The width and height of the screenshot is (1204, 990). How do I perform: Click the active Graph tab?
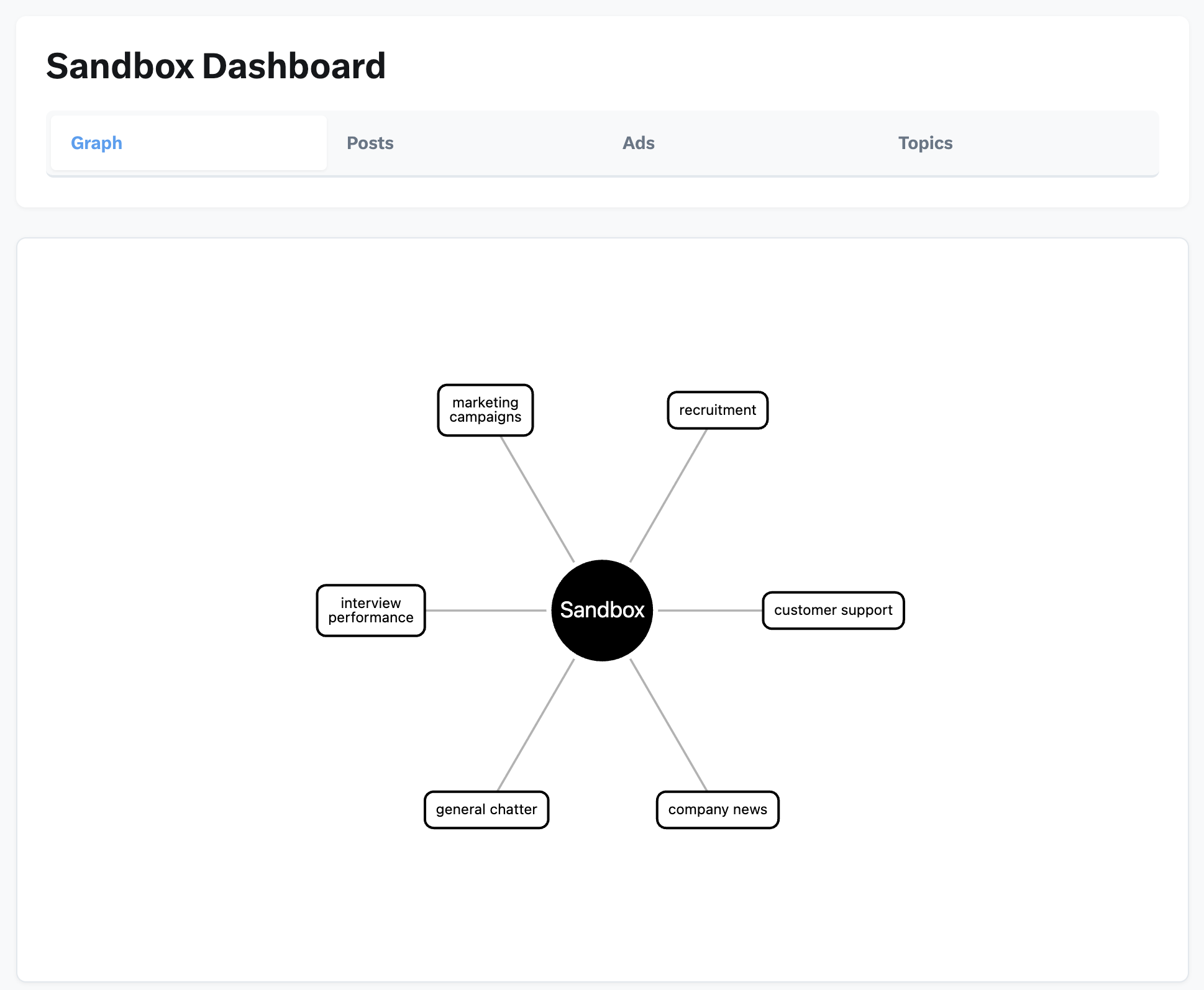(96, 143)
